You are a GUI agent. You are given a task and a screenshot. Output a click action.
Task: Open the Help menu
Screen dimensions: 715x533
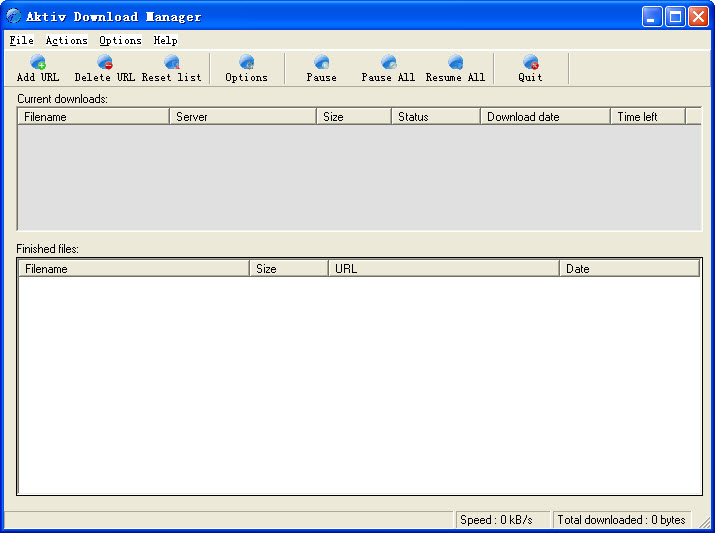click(165, 41)
